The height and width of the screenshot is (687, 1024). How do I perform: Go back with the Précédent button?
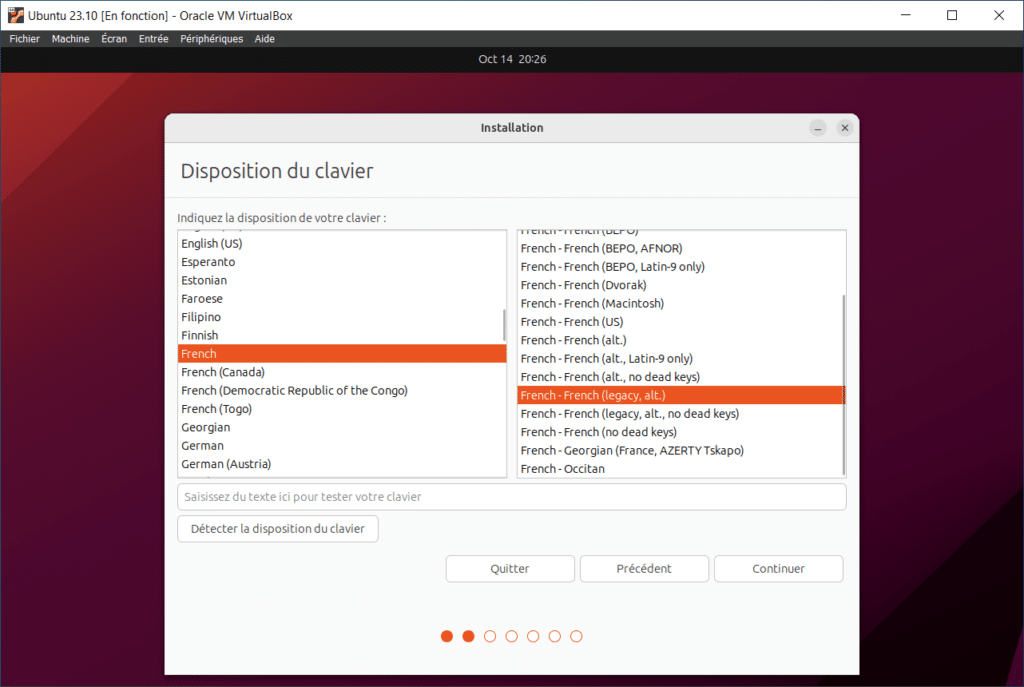click(x=644, y=569)
